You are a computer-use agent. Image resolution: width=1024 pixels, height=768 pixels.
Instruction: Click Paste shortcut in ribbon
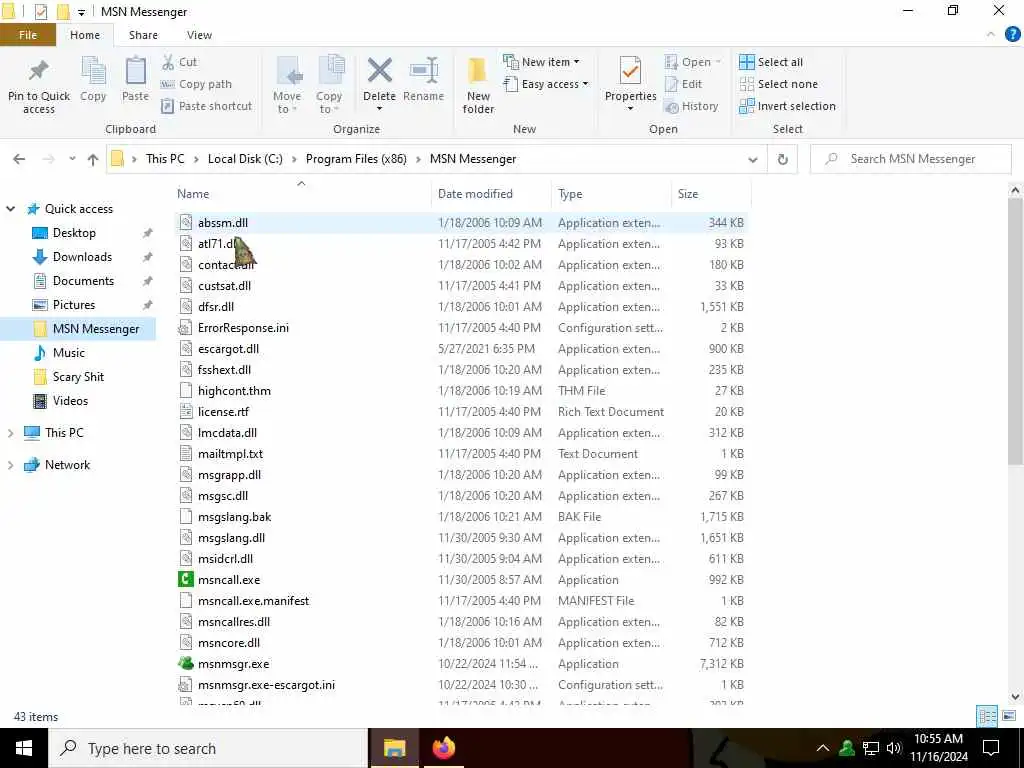tap(206, 106)
